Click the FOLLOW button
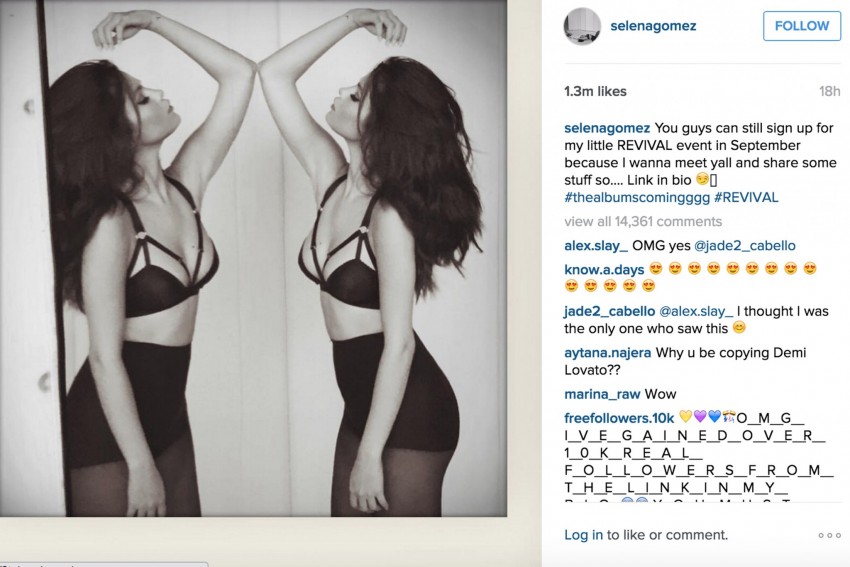This screenshot has height=567, width=850. (x=802, y=25)
